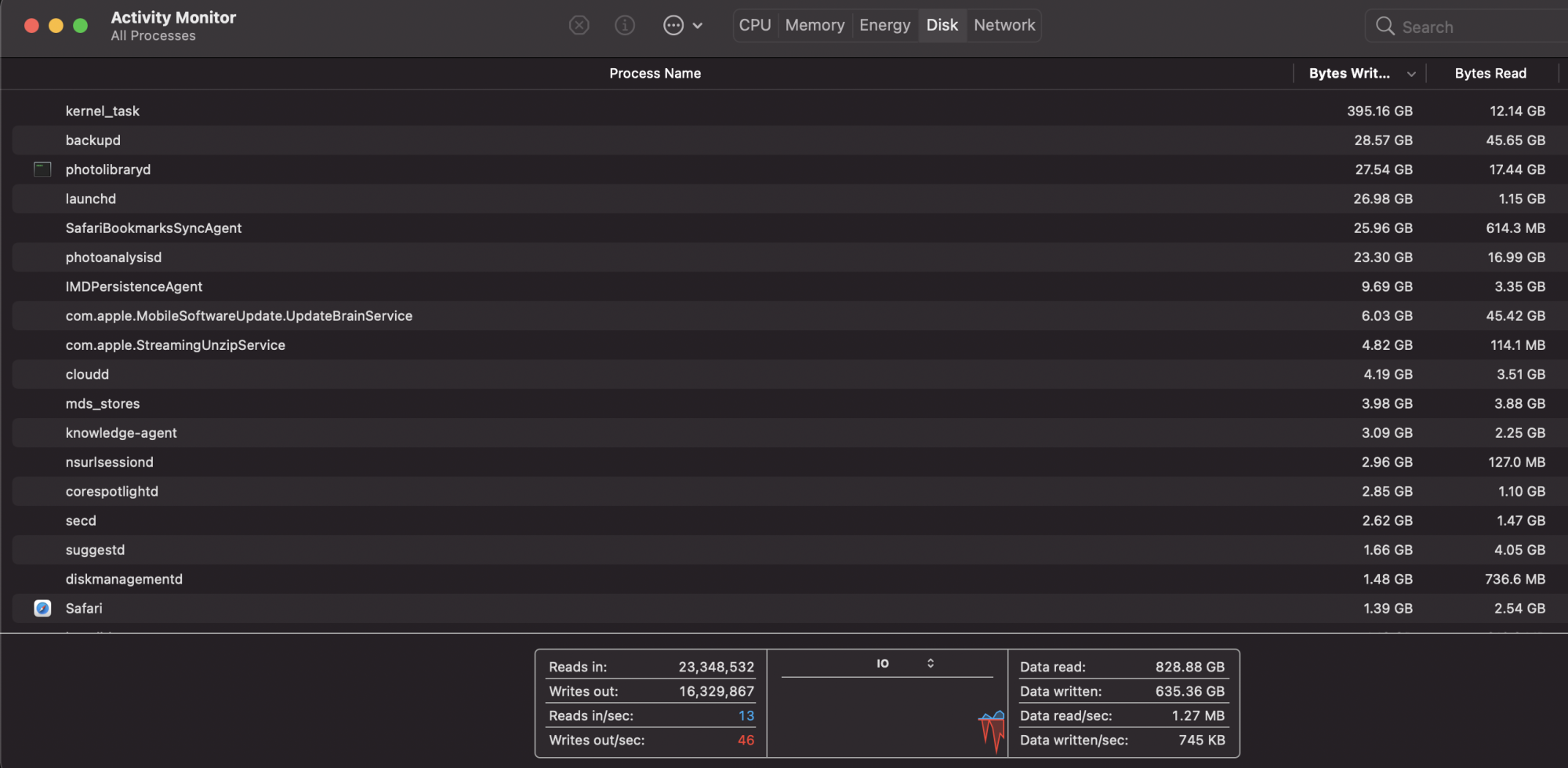Click the Activity Monitor window title
Viewport: 1568px width, 768px height.
[x=173, y=17]
